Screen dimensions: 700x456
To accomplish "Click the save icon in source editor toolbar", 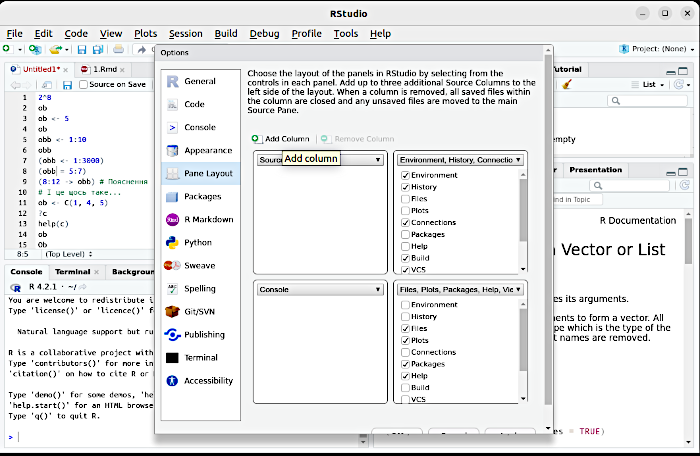I will coord(67,84).
